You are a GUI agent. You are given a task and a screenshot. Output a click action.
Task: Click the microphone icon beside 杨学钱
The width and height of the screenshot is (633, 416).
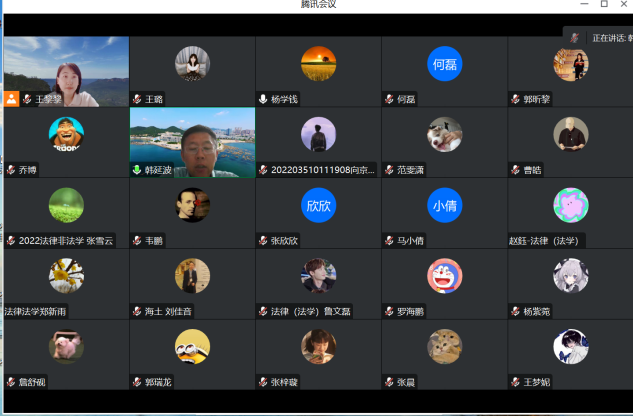pos(263,100)
